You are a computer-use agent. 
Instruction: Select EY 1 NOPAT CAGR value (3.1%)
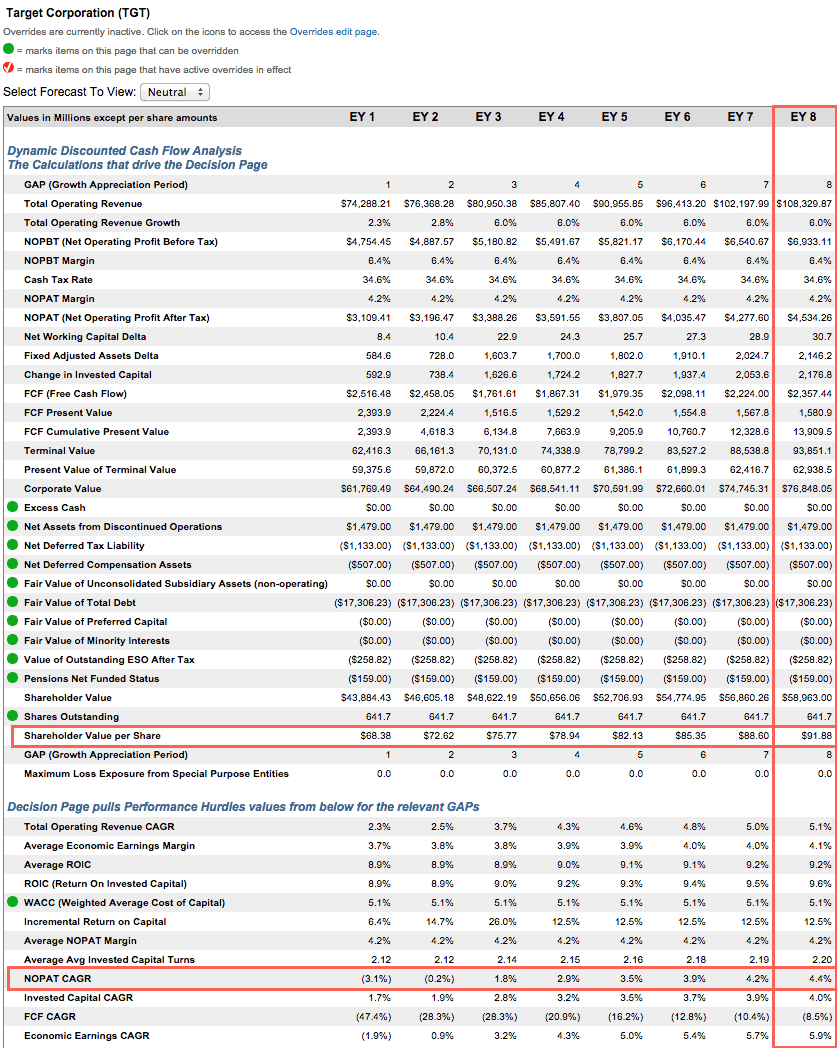tap(376, 978)
